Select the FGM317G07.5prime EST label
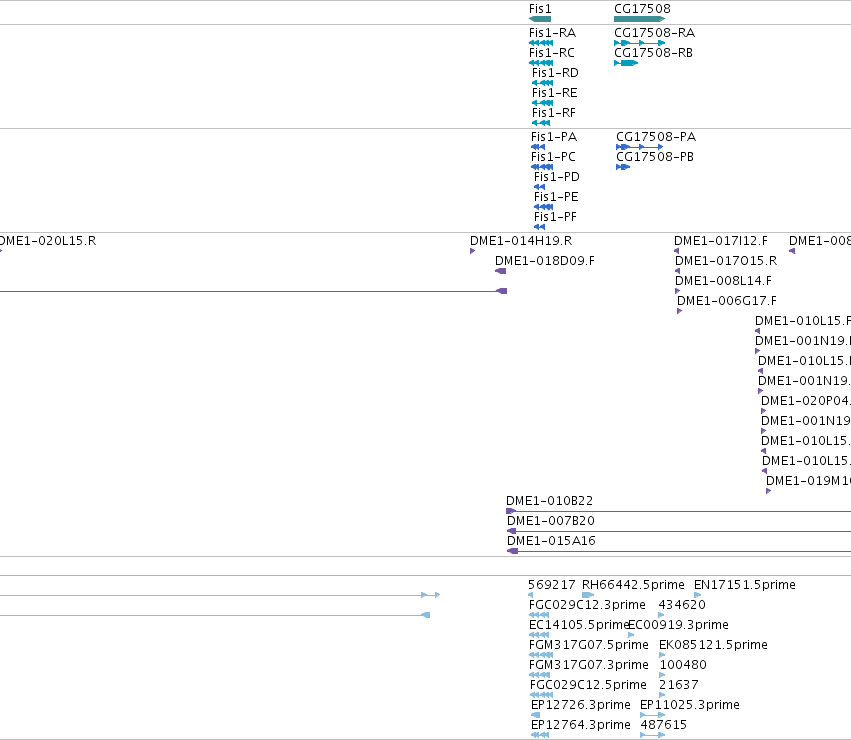The height and width of the screenshot is (740, 851). coord(589,645)
